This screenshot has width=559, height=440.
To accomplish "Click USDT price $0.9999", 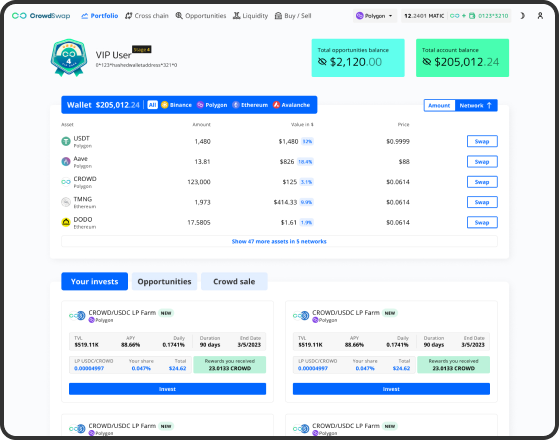I will pyautogui.click(x=398, y=142).
